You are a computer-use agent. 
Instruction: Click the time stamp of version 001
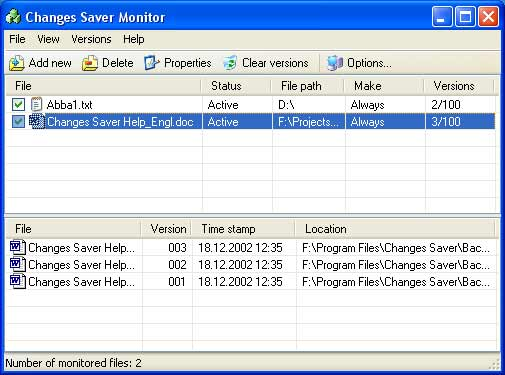click(x=240, y=282)
